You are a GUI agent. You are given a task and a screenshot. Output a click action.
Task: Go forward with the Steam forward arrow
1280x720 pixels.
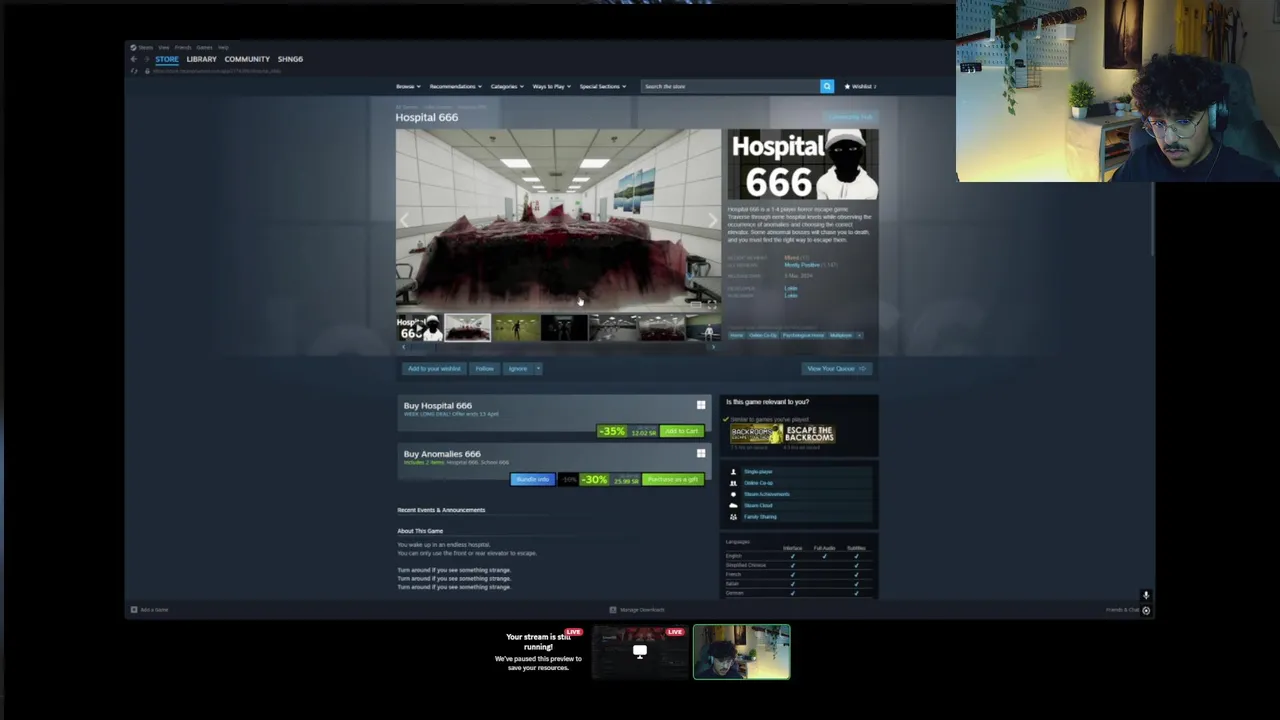click(146, 59)
